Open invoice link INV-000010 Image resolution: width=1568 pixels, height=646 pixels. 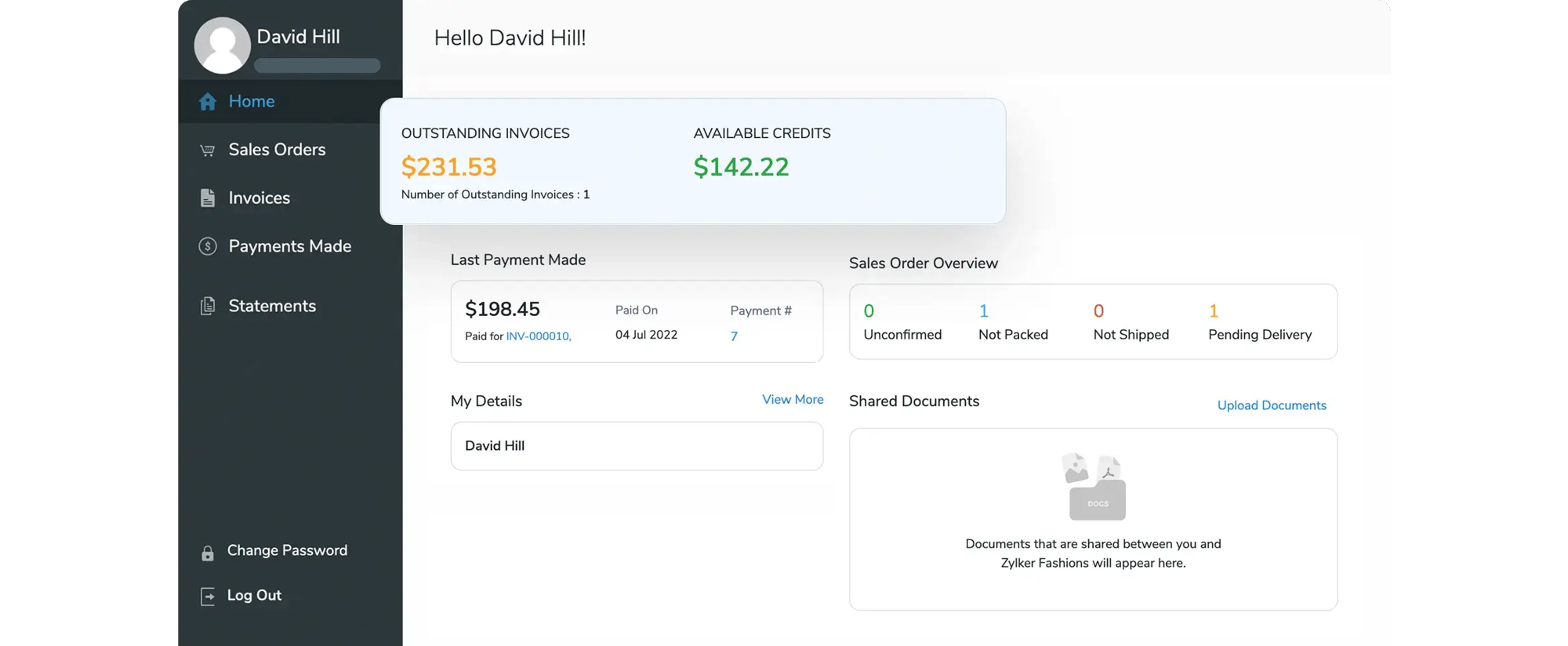click(x=538, y=336)
